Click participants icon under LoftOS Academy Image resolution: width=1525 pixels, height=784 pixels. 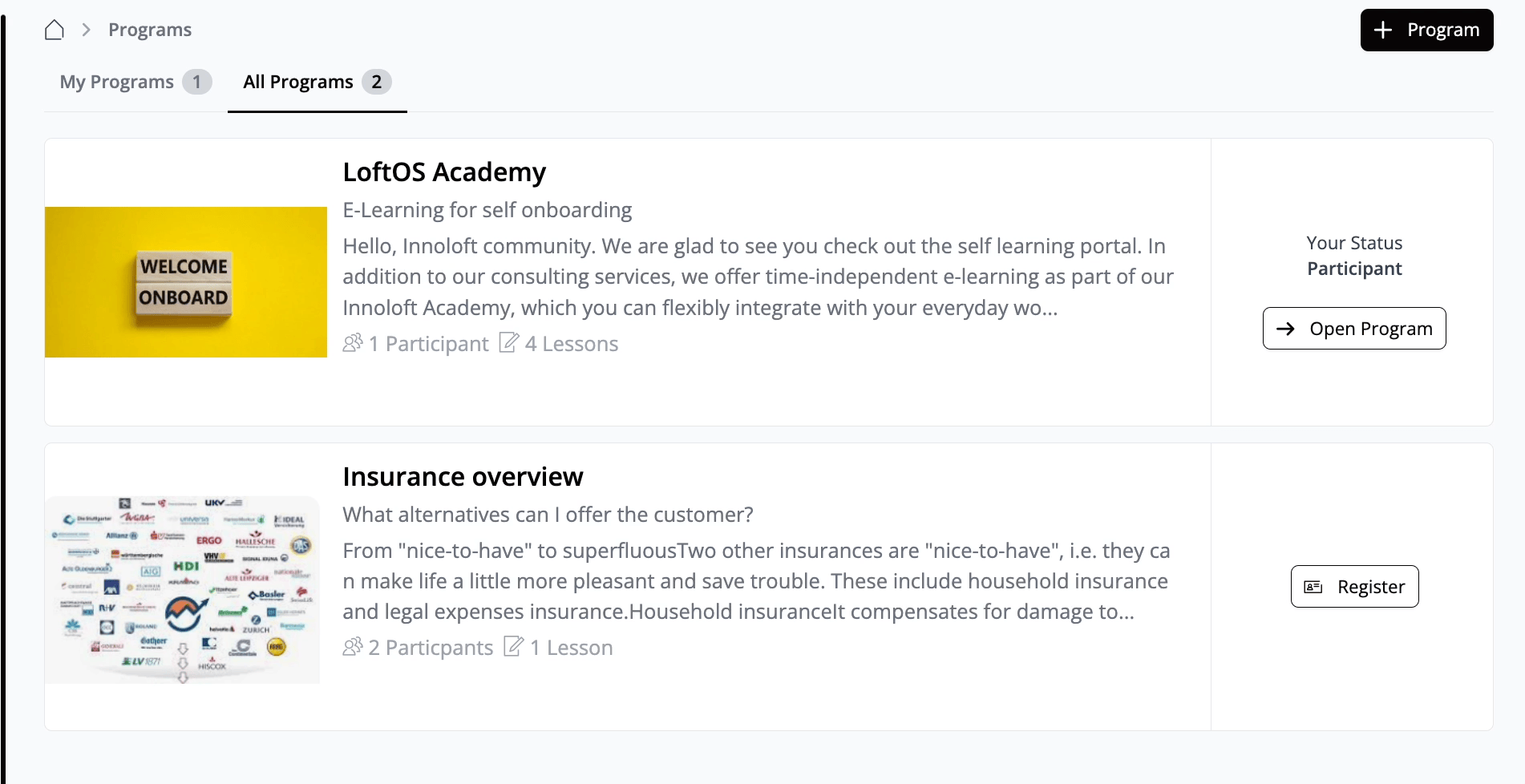click(x=353, y=343)
